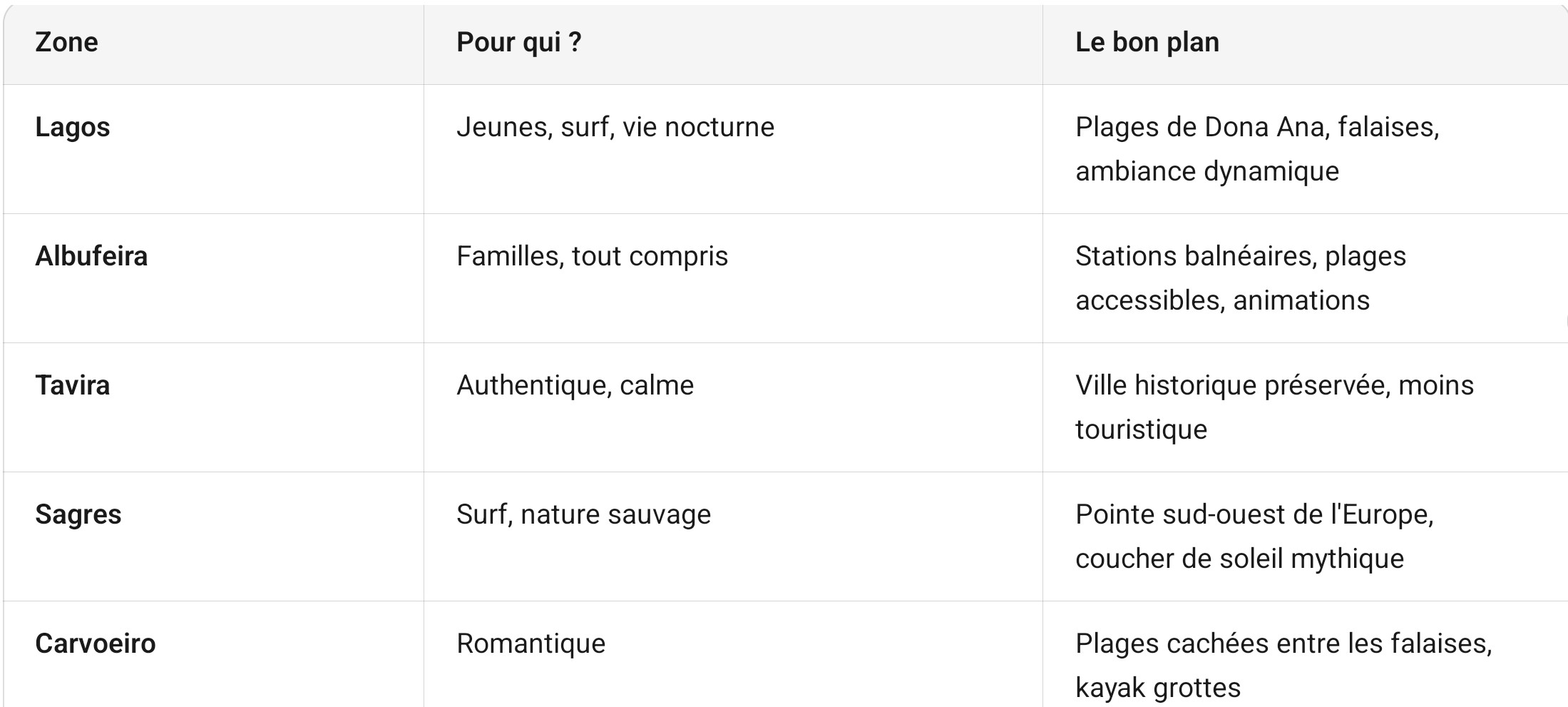1568x707 pixels.
Task: Click the "Le bon plan" column header
Action: pyautogui.click(x=1147, y=43)
